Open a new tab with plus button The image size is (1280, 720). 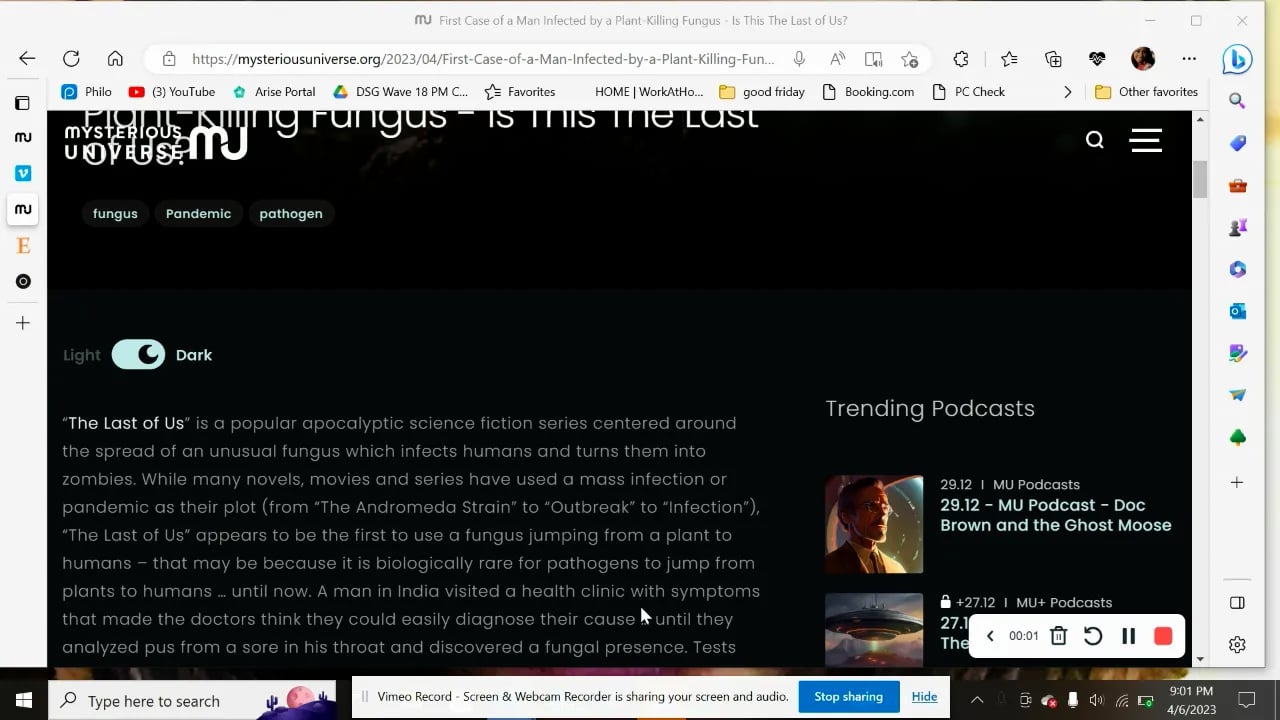(23, 323)
